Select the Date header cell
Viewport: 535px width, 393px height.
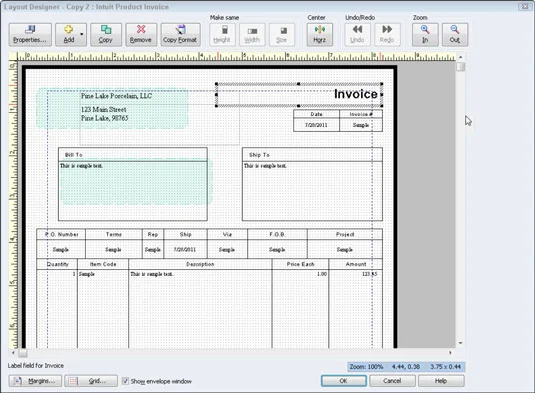(316, 114)
